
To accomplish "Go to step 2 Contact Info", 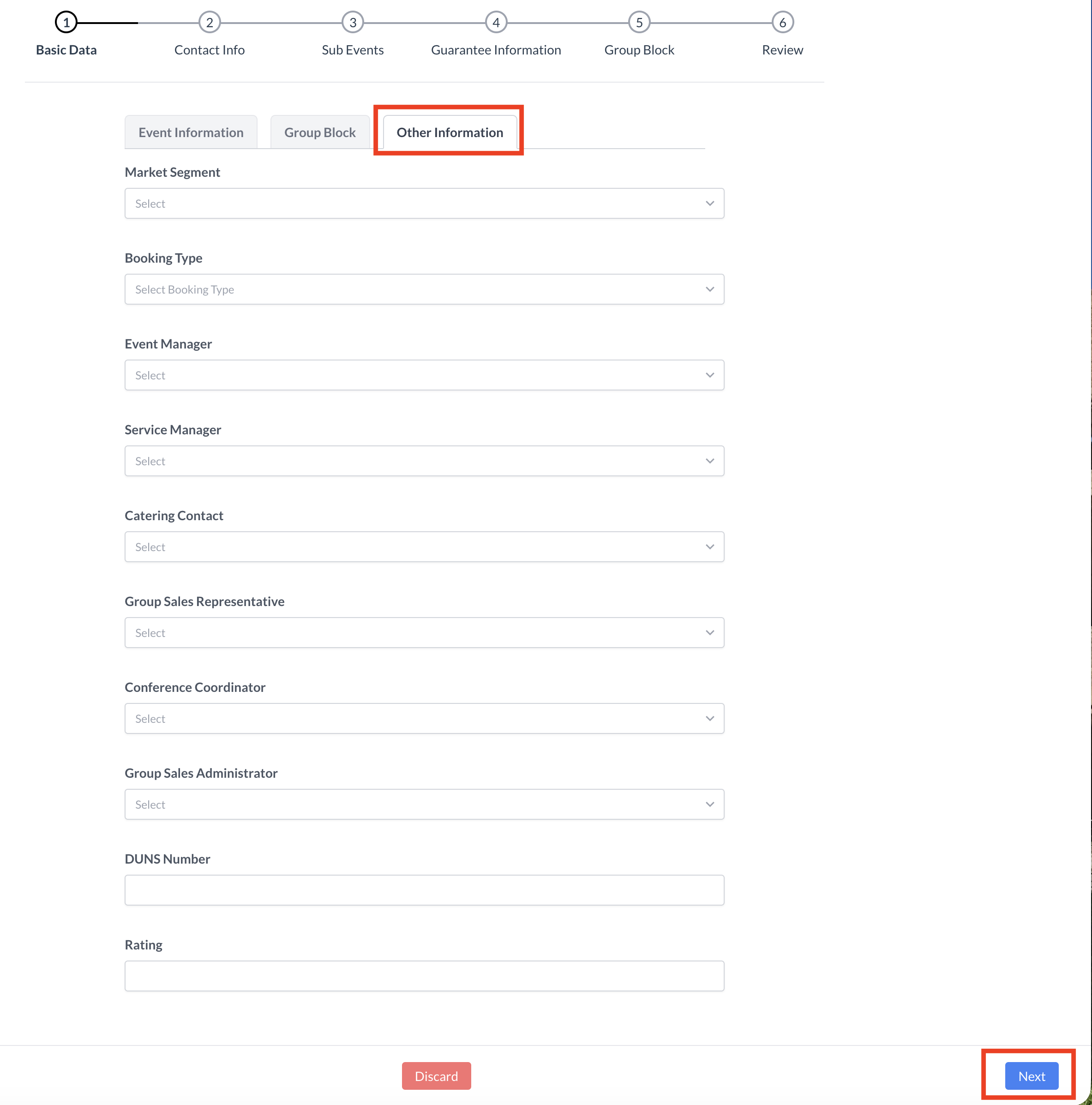I will (210, 23).
